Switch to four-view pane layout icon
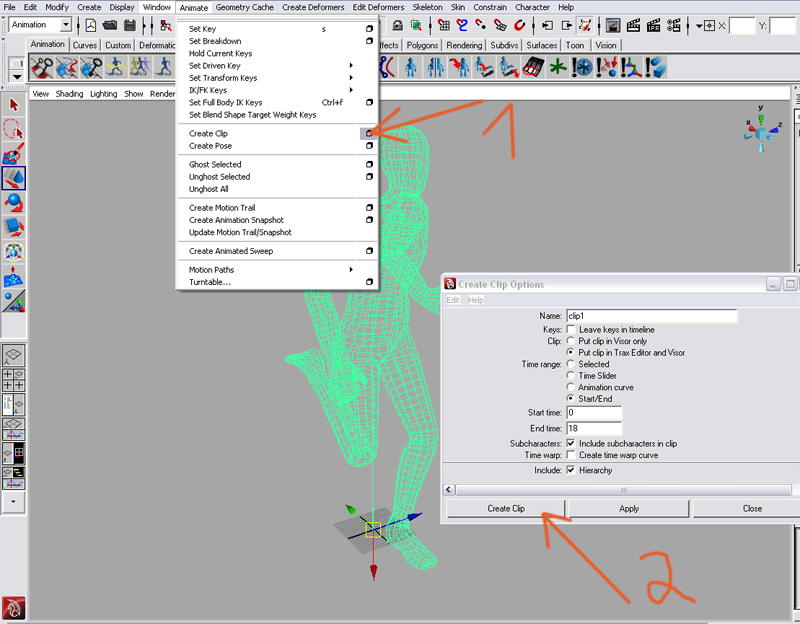This screenshot has width=800, height=624. pos(14,378)
